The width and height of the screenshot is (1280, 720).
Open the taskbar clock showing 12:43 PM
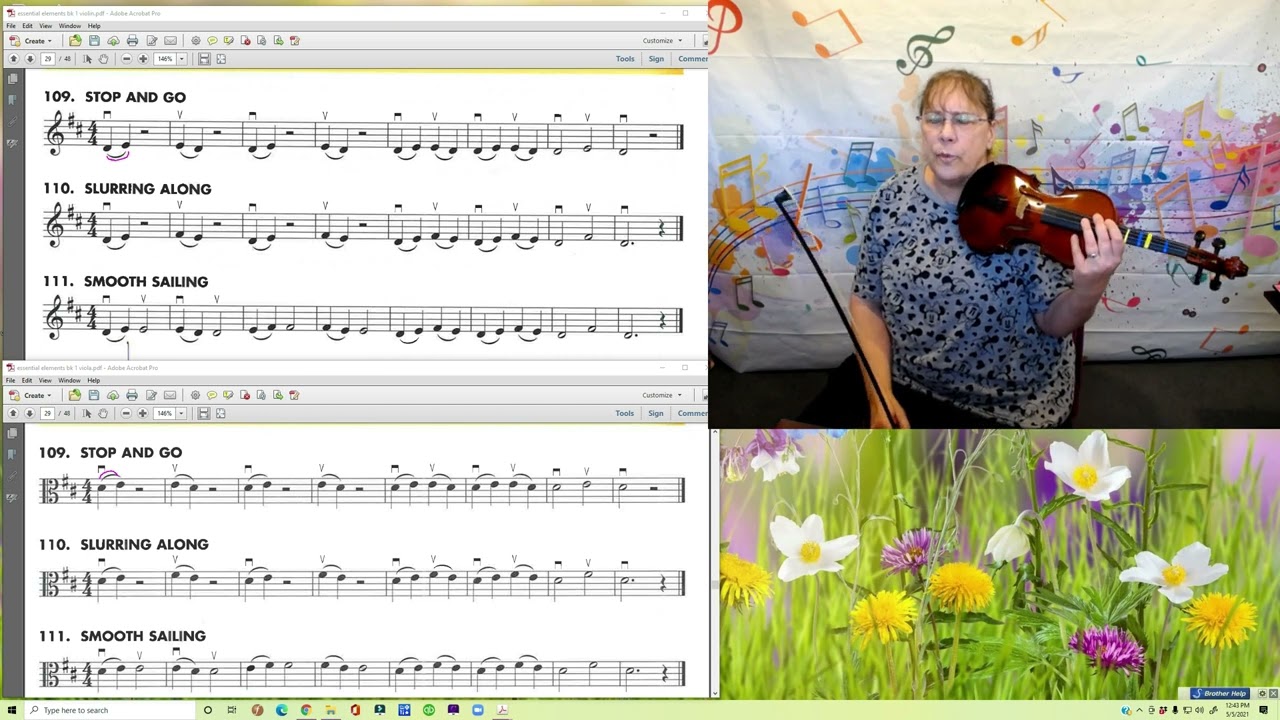tap(1236, 710)
